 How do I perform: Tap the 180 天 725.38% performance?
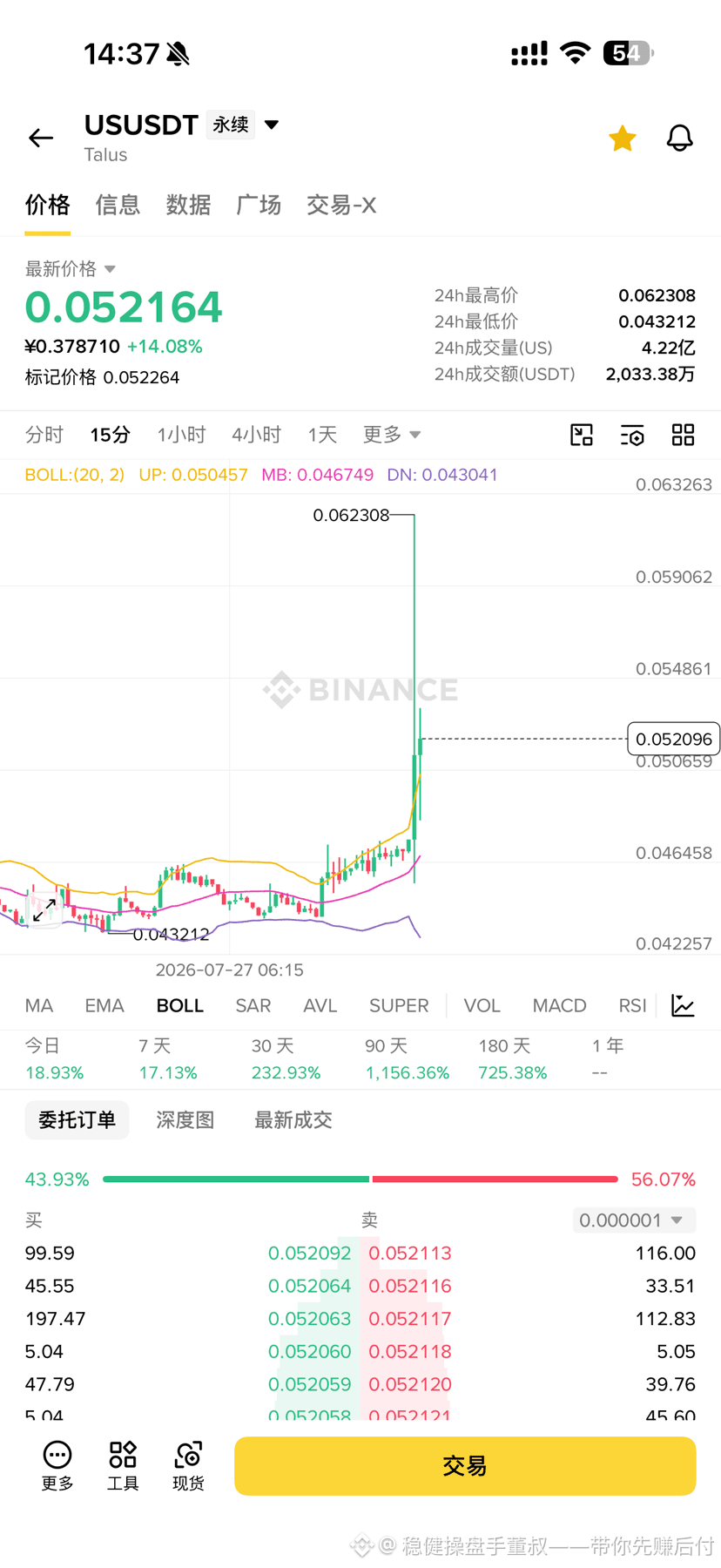513,1059
